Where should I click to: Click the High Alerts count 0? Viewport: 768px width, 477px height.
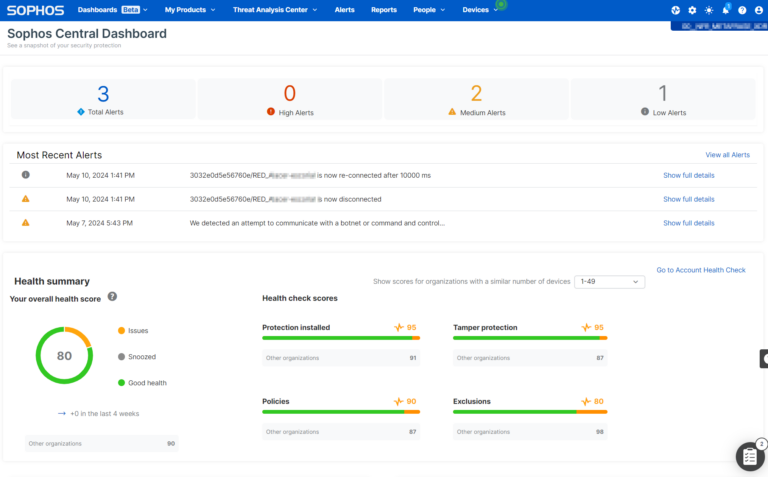pos(289,93)
